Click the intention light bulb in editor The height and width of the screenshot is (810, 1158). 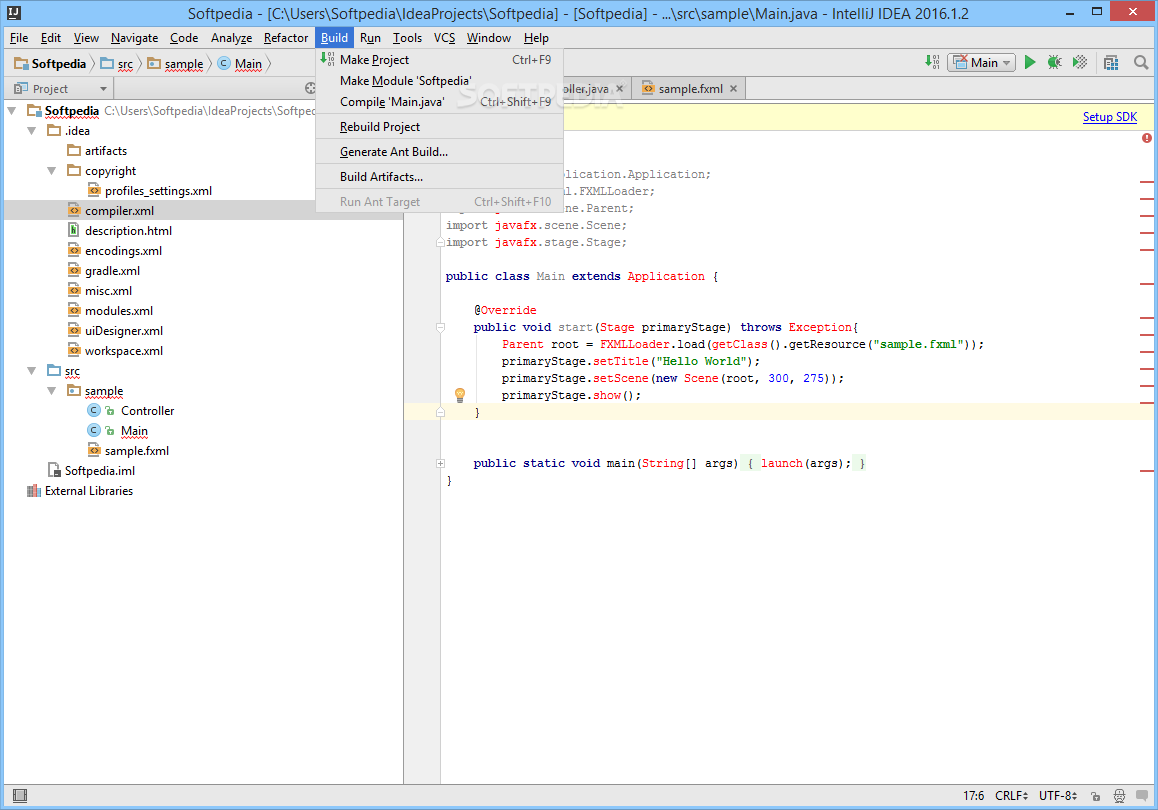(460, 395)
